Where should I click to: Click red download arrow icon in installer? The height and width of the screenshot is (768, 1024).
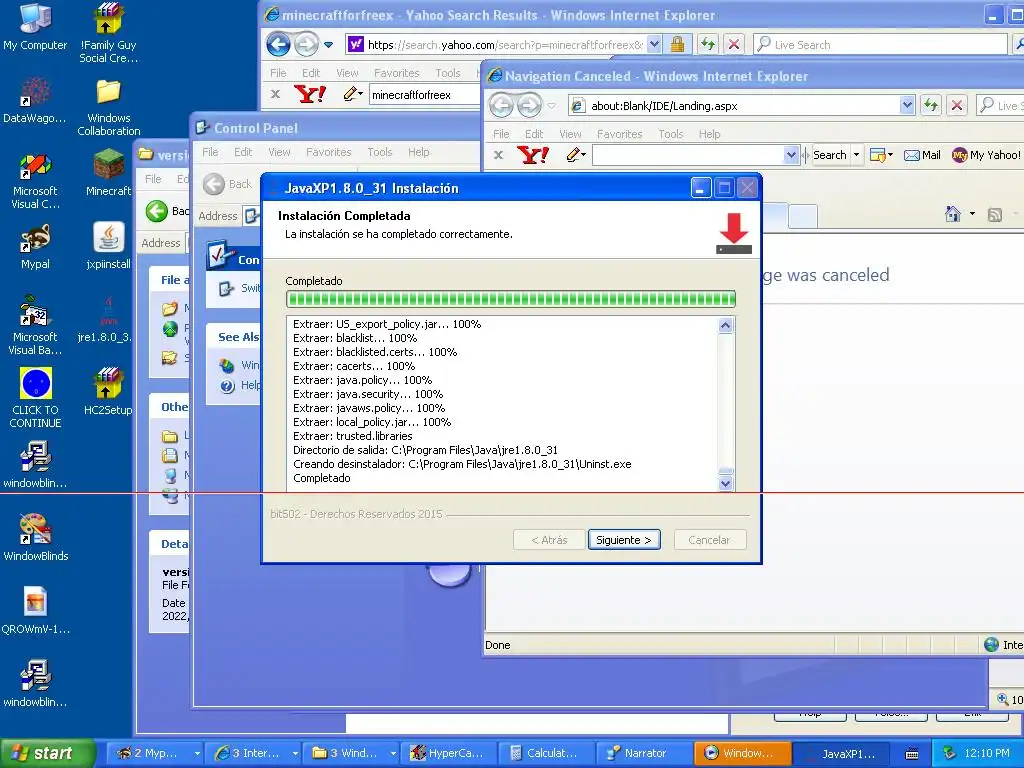(734, 232)
